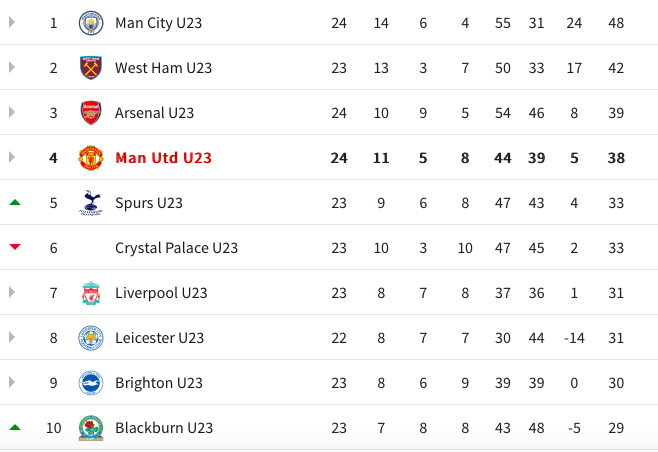This screenshot has height=452, width=658.
Task: Click the green up arrow beside Spurs U23
Action: (14, 203)
